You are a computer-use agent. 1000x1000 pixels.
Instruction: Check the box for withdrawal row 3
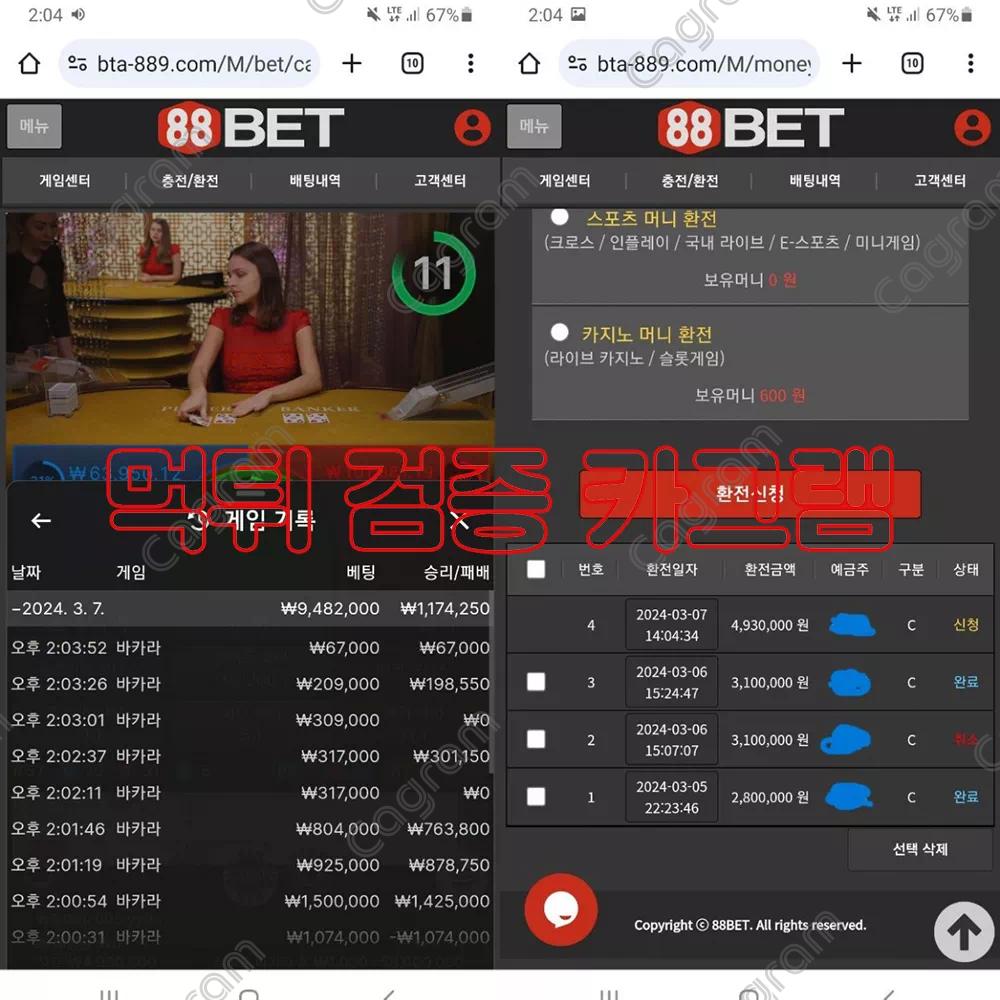point(537,682)
